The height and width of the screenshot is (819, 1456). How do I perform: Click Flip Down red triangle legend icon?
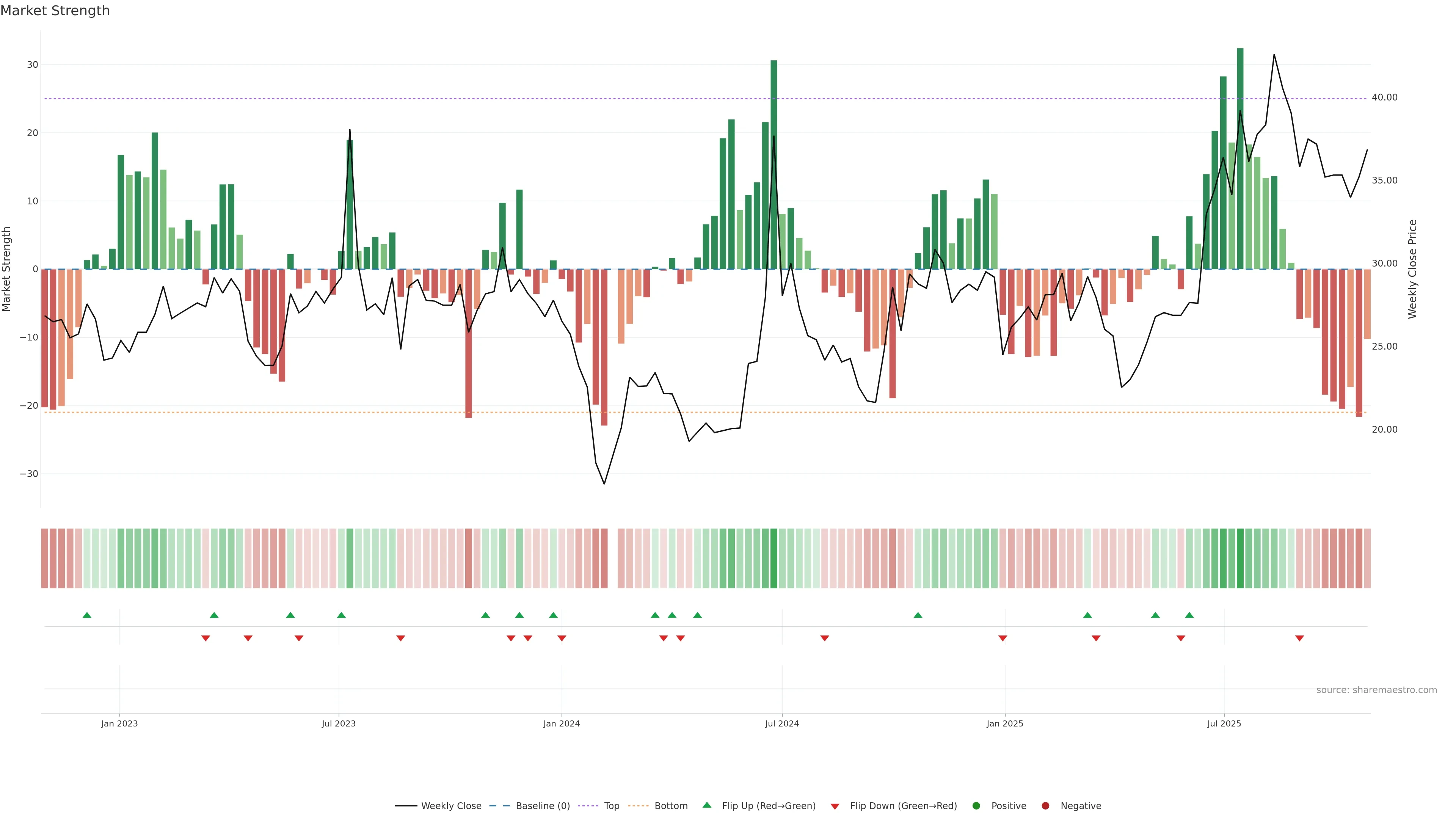coord(835,806)
